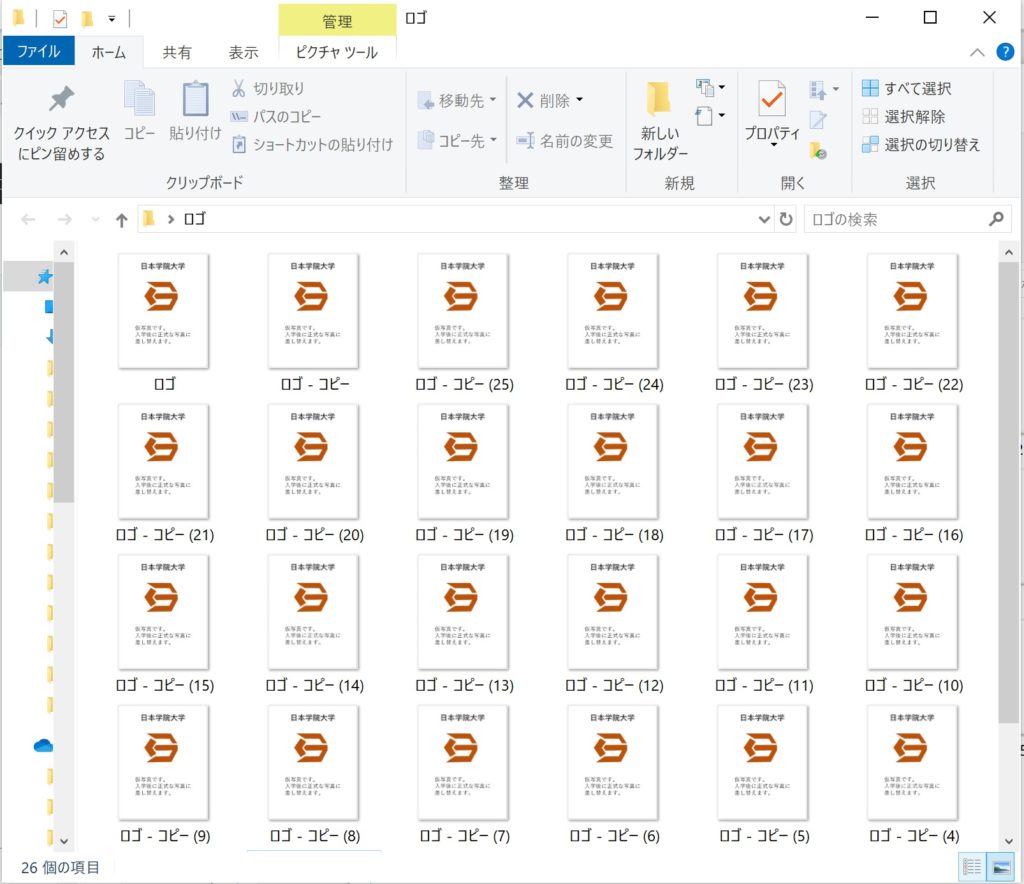Select the ロゴ - コピー thumbnail
The image size is (1024, 884).
pos(313,311)
